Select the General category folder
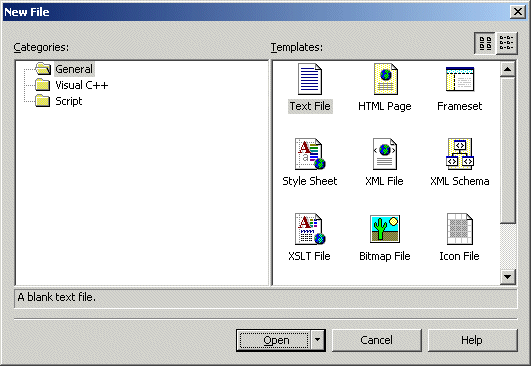 click(64, 69)
